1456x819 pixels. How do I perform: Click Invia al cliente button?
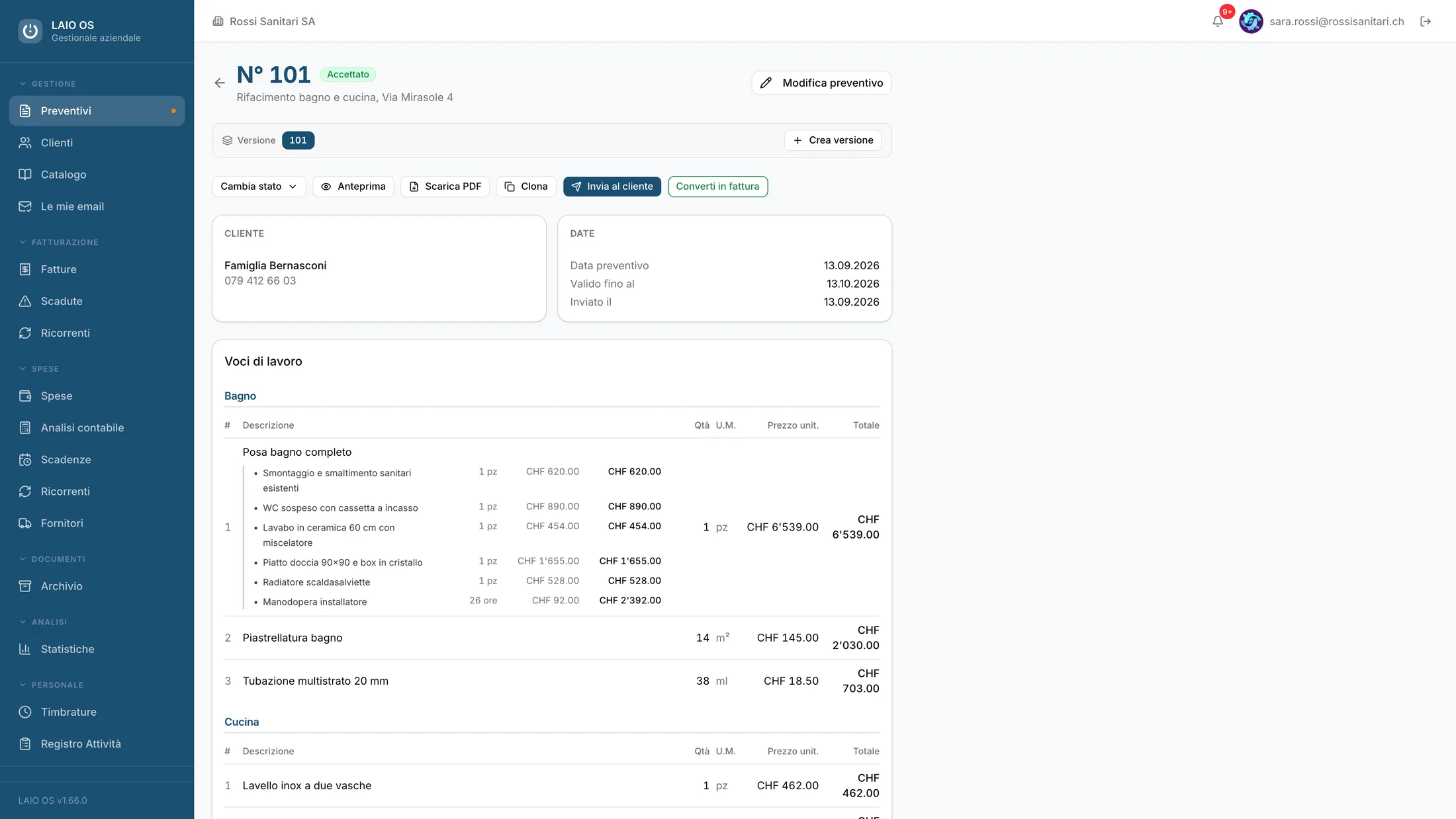pos(612,187)
